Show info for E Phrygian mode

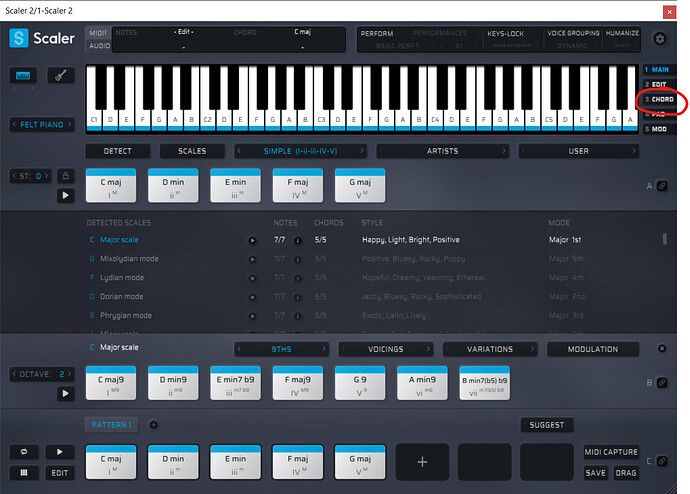[298, 316]
